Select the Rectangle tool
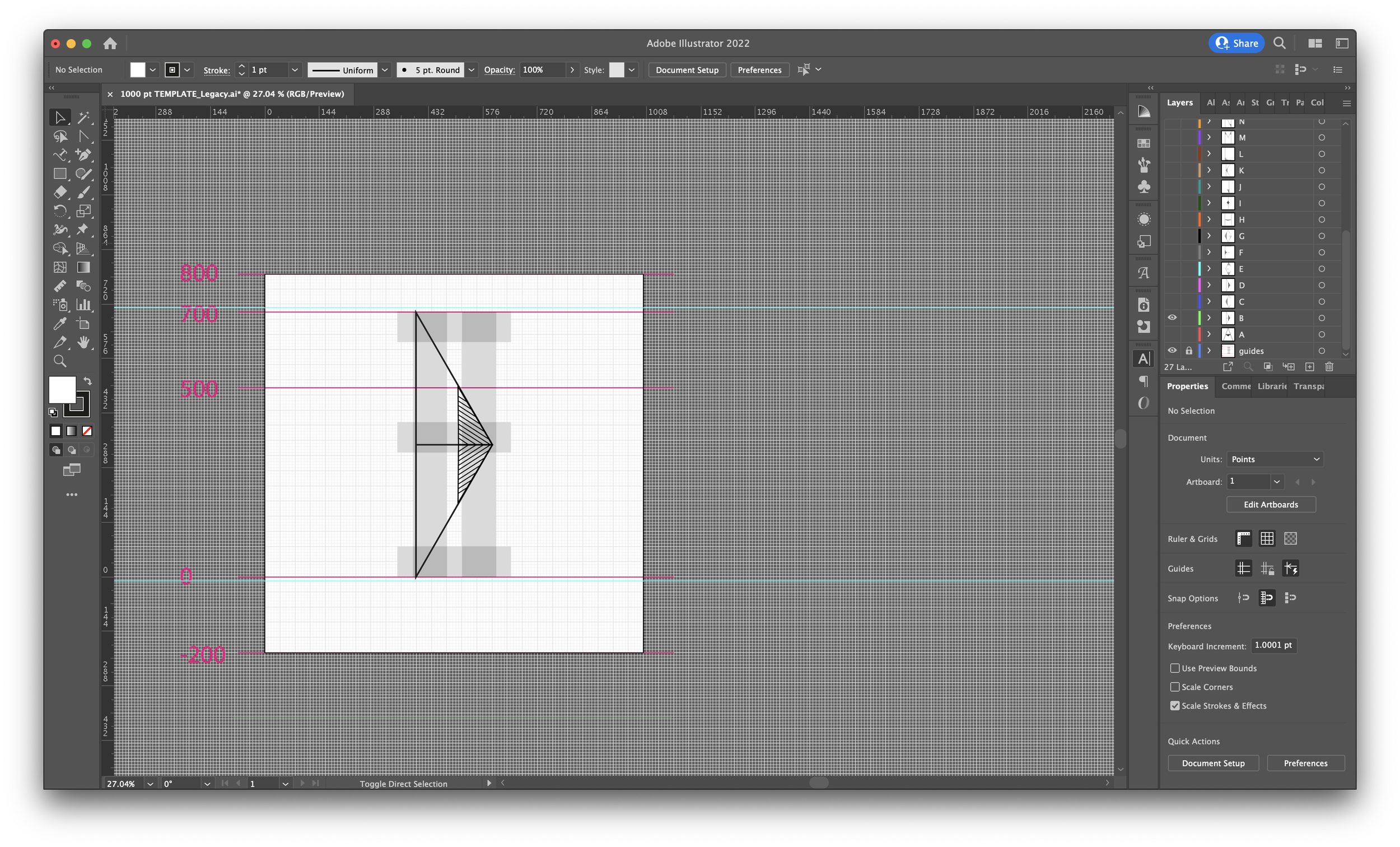The image size is (1400, 847). click(x=60, y=174)
